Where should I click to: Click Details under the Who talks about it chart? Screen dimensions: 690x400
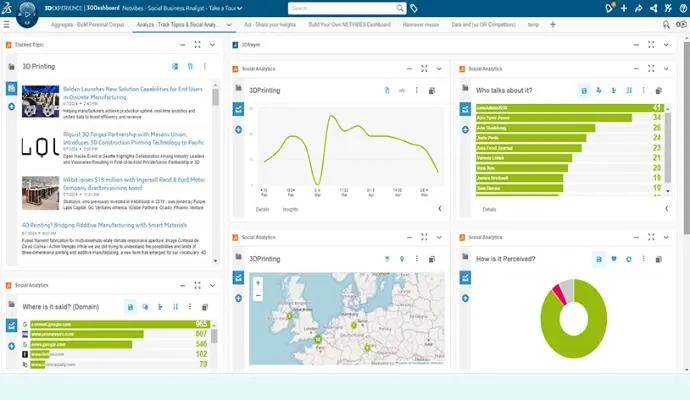click(x=489, y=209)
